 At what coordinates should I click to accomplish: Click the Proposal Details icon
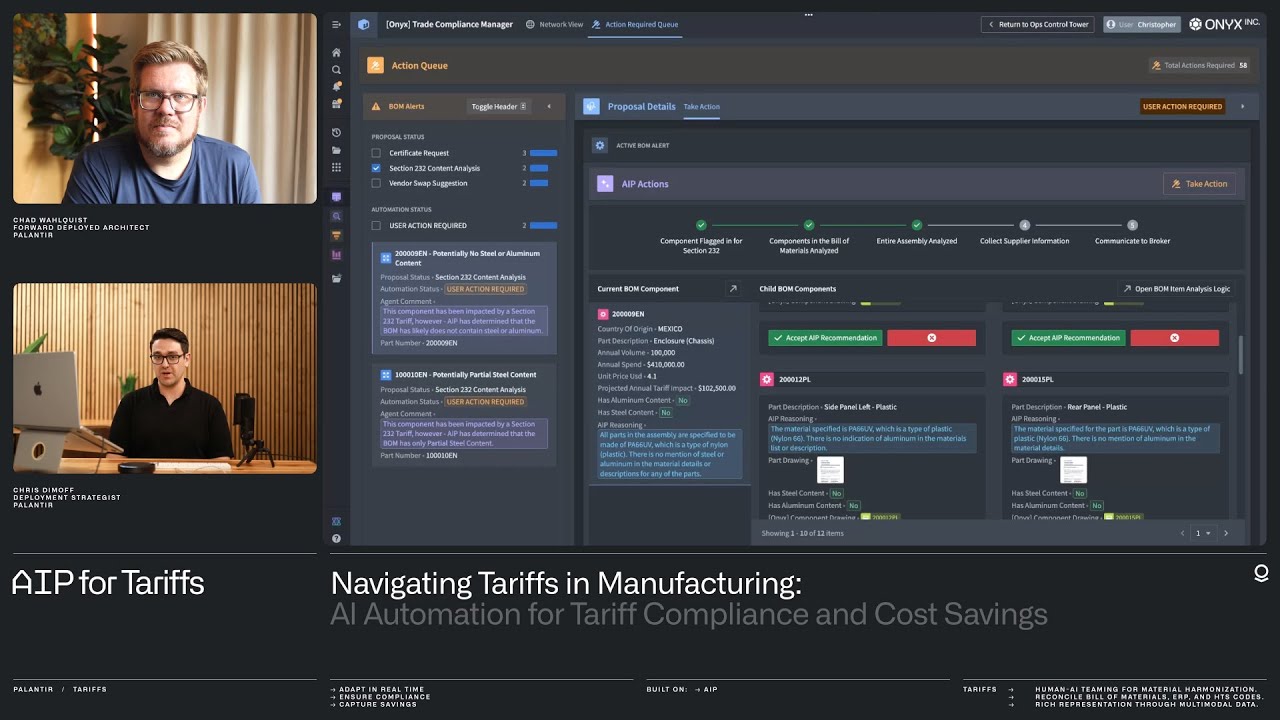point(591,106)
